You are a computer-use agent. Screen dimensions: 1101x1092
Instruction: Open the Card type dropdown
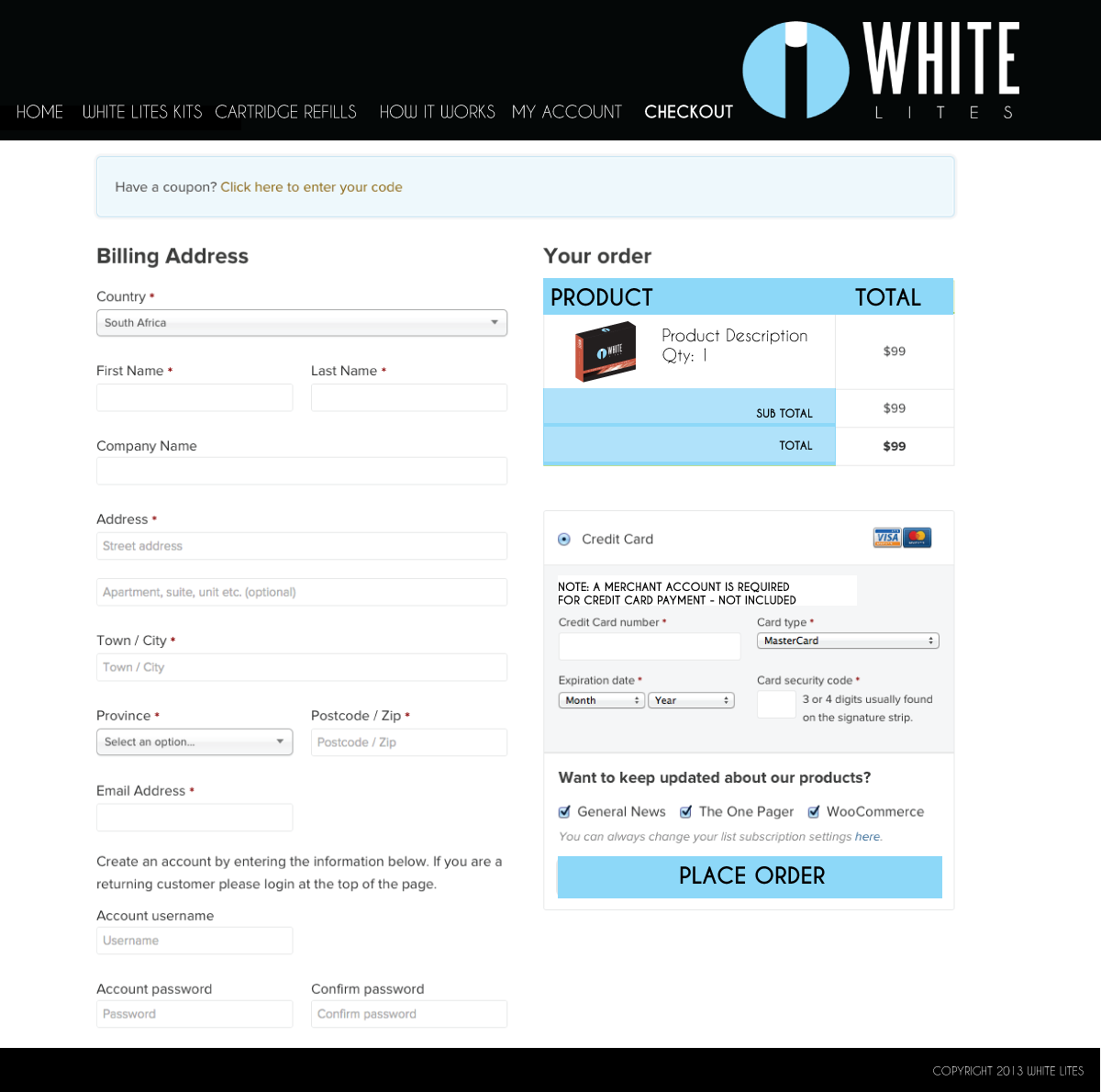click(848, 641)
